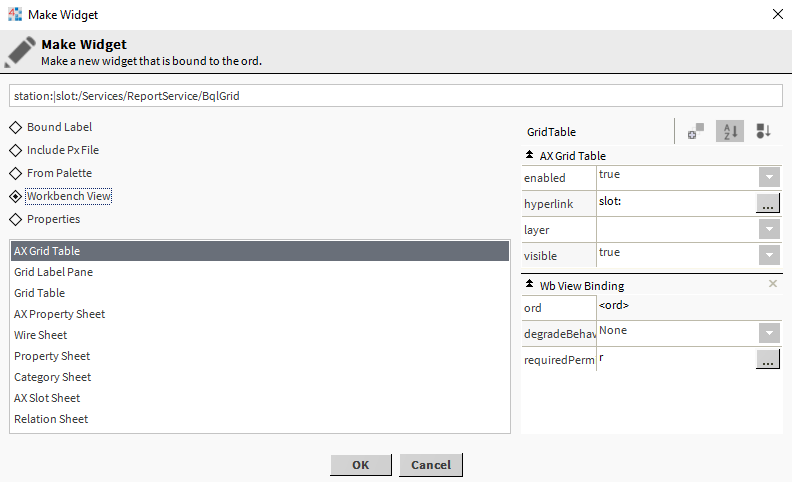The height and width of the screenshot is (482, 792).
Task: Open hyperlink ellipsis editor button
Action: coord(767,203)
